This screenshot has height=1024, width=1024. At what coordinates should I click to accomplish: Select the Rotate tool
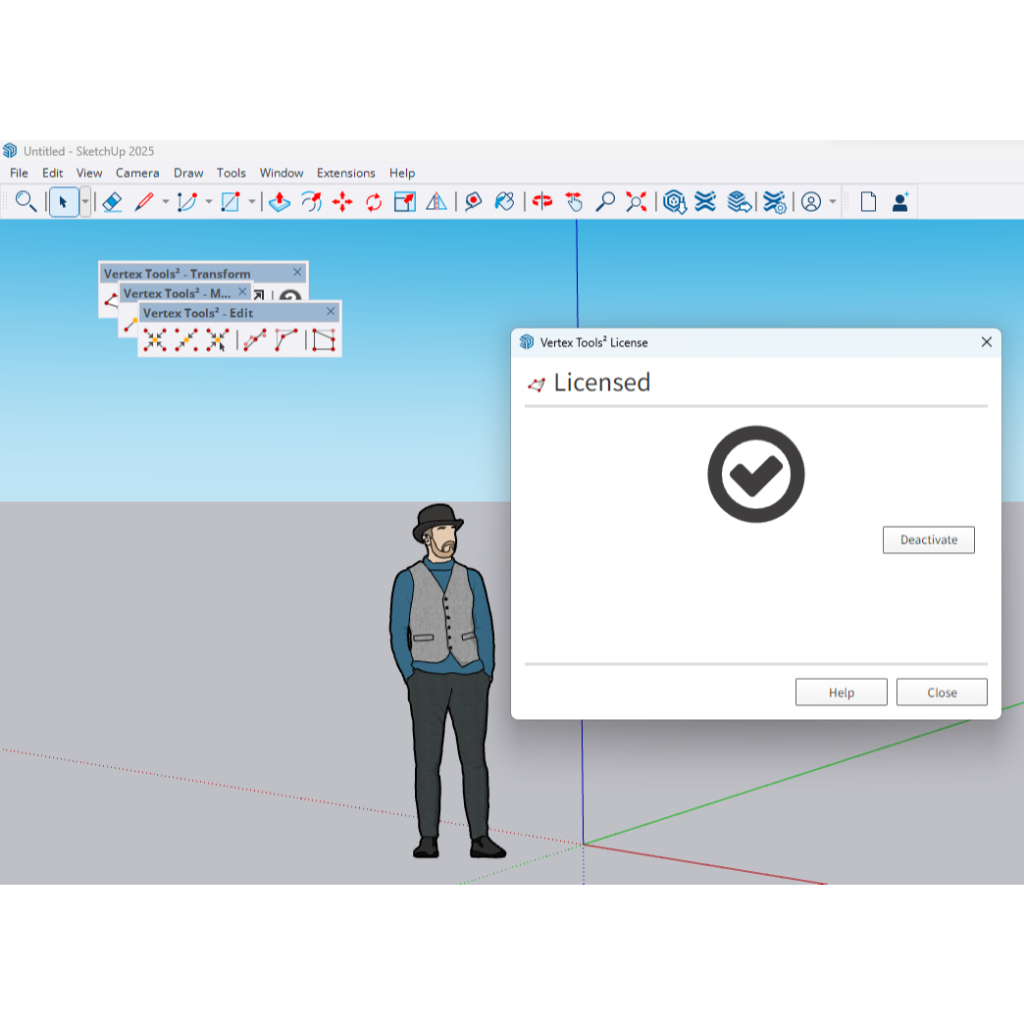point(373,202)
